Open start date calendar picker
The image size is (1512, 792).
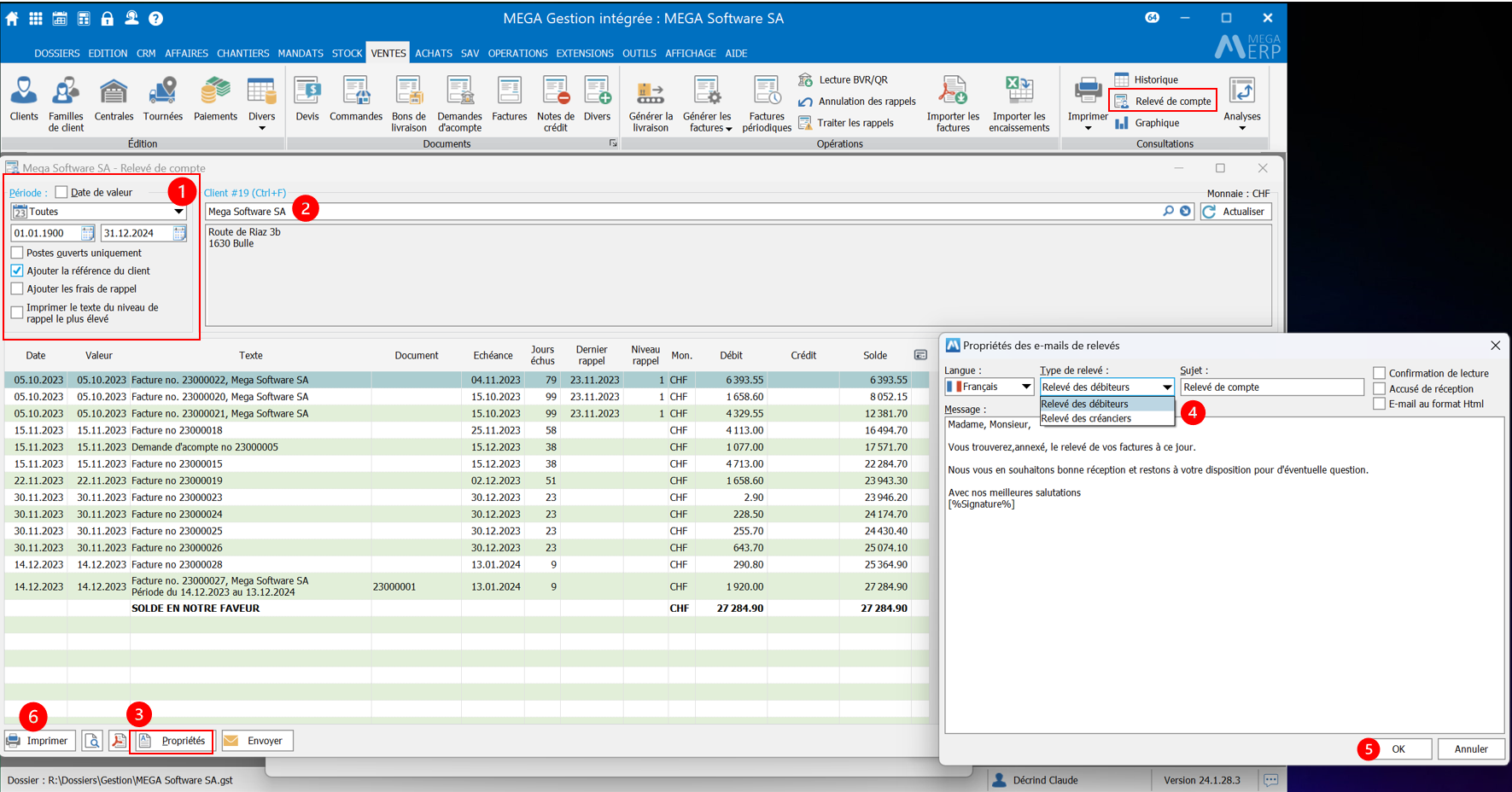(88, 233)
